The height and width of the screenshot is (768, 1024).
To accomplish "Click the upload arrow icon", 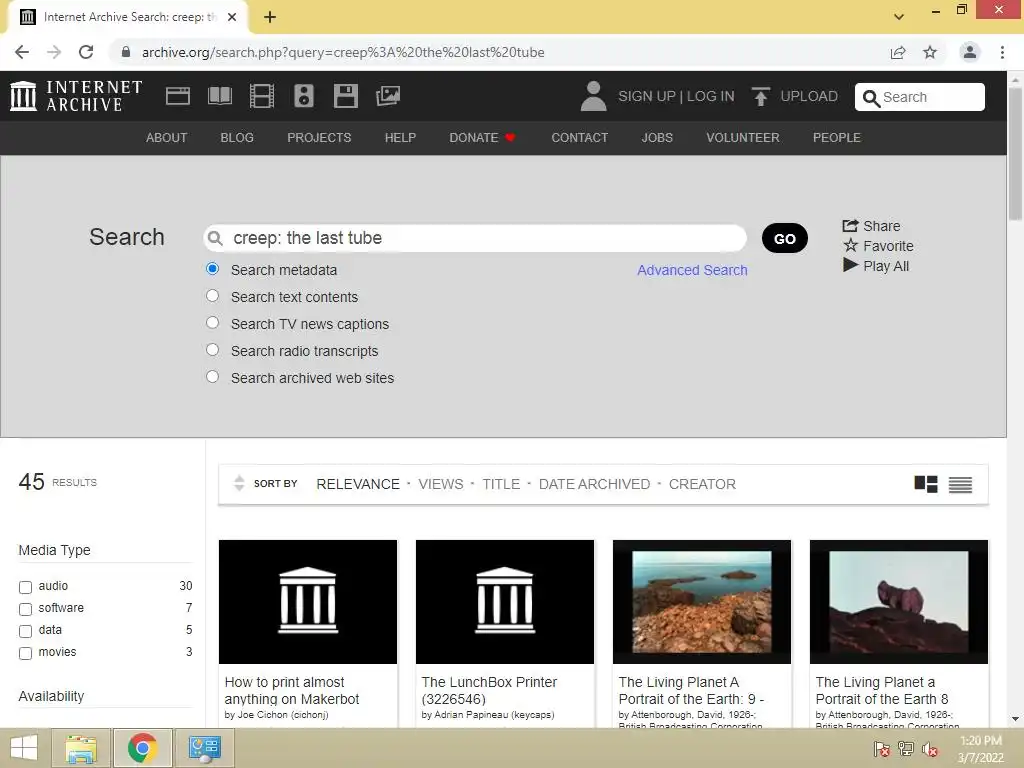I will pyautogui.click(x=760, y=96).
